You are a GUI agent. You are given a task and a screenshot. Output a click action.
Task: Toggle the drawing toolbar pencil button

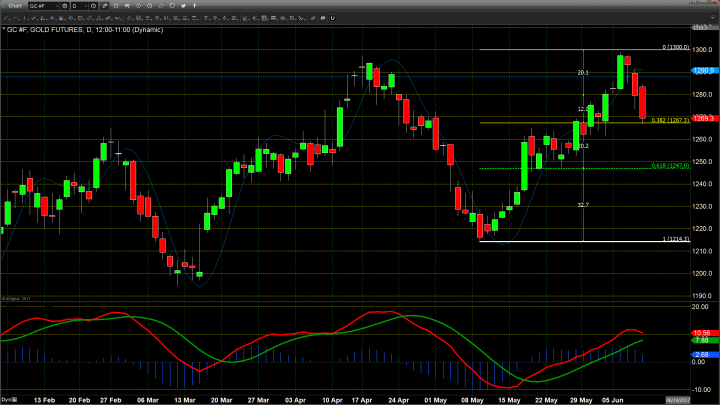pos(105,6)
